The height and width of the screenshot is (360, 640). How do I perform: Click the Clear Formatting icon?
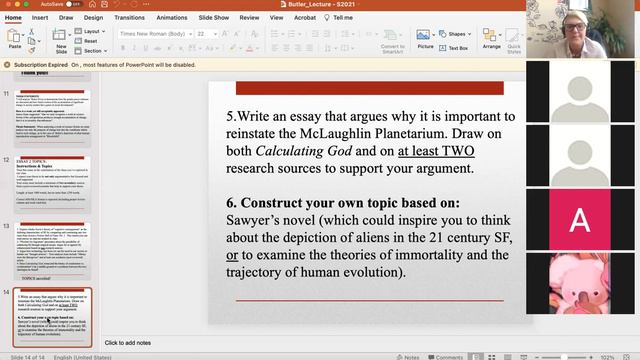[x=254, y=34]
